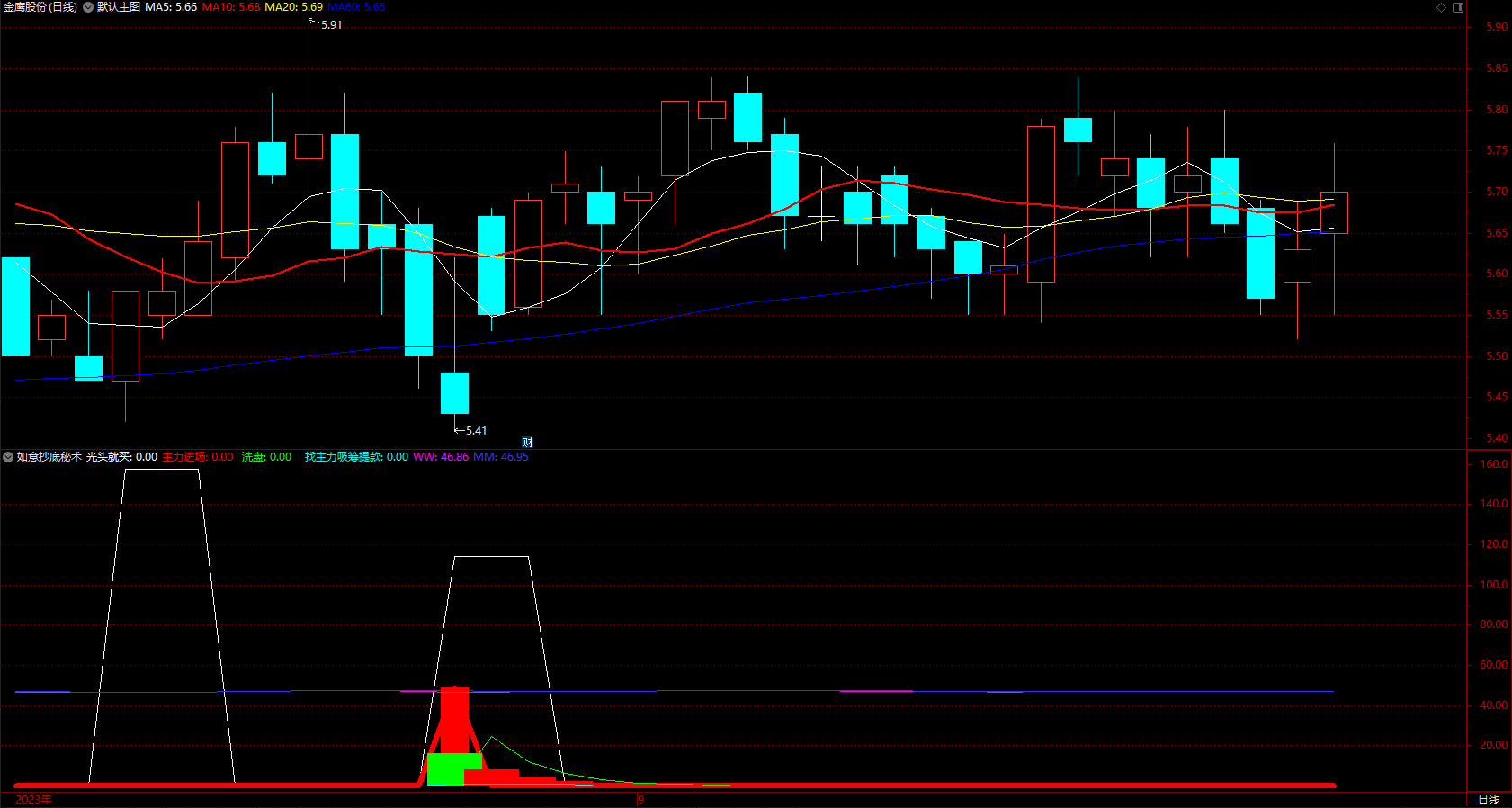Select the 日线 period label at bottom right

1489,799
